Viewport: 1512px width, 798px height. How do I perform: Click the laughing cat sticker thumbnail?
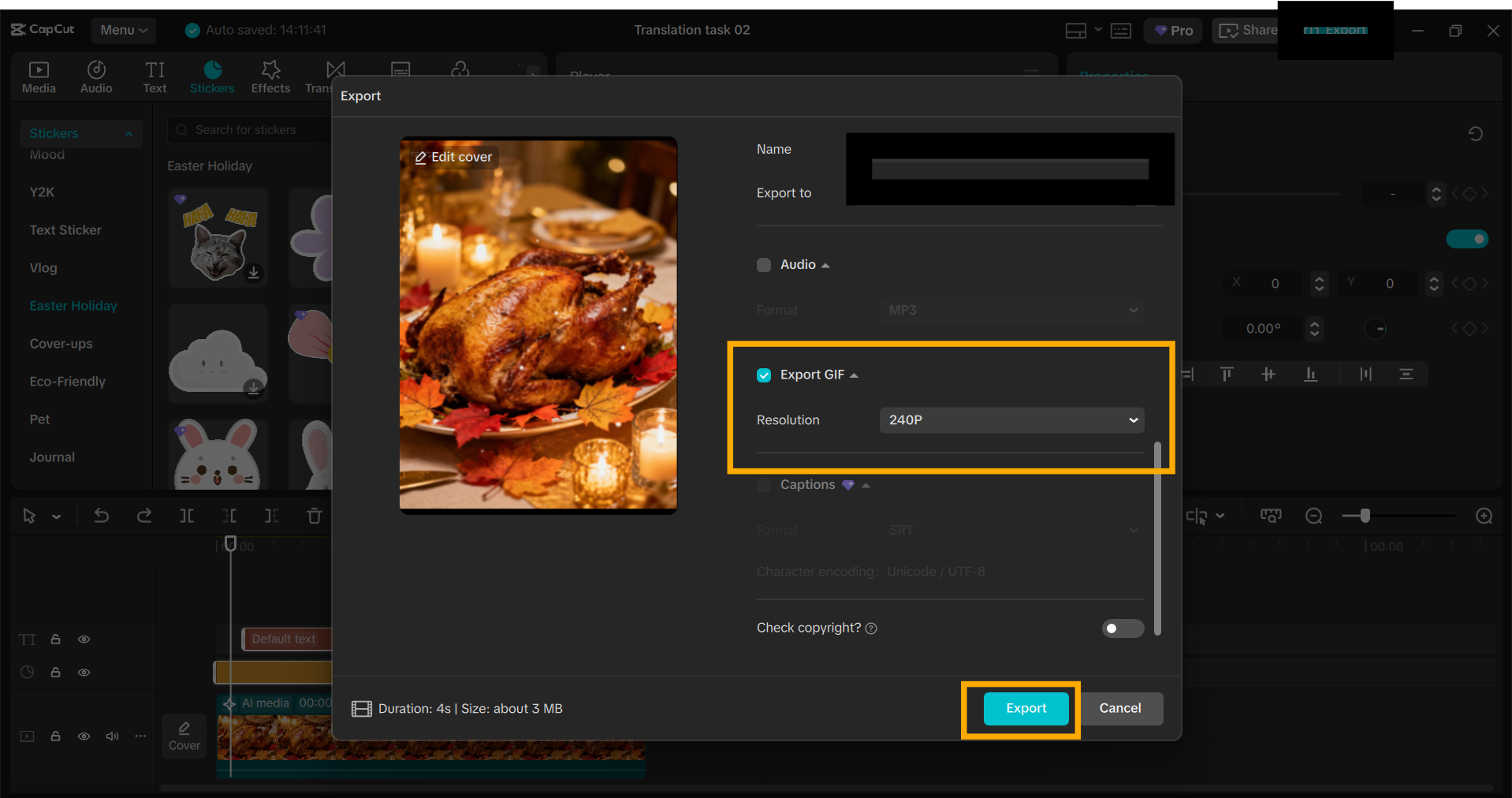click(218, 237)
